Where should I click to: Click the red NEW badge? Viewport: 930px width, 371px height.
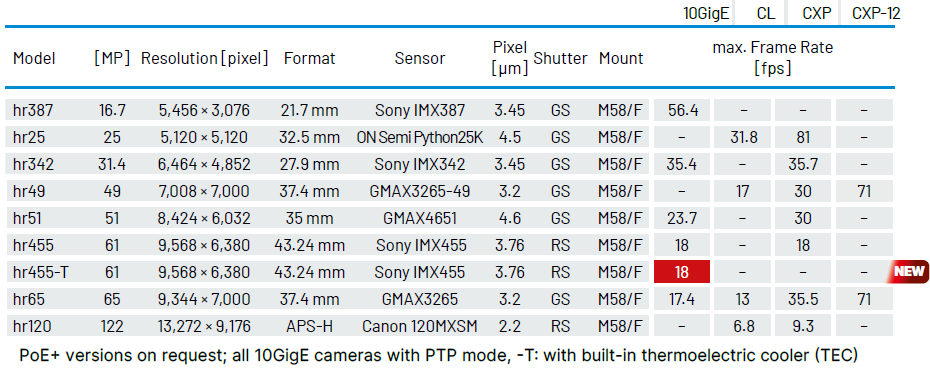click(908, 271)
